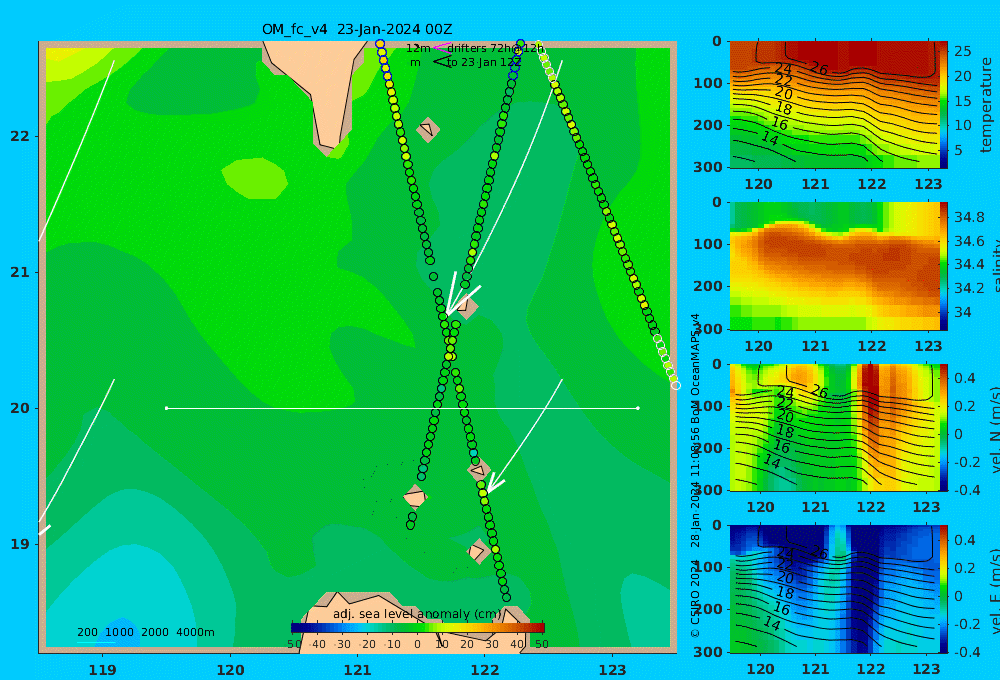Viewport: 1000px width, 680px height.
Task: Click the '26' contour label in temperature panel
Action: [819, 67]
